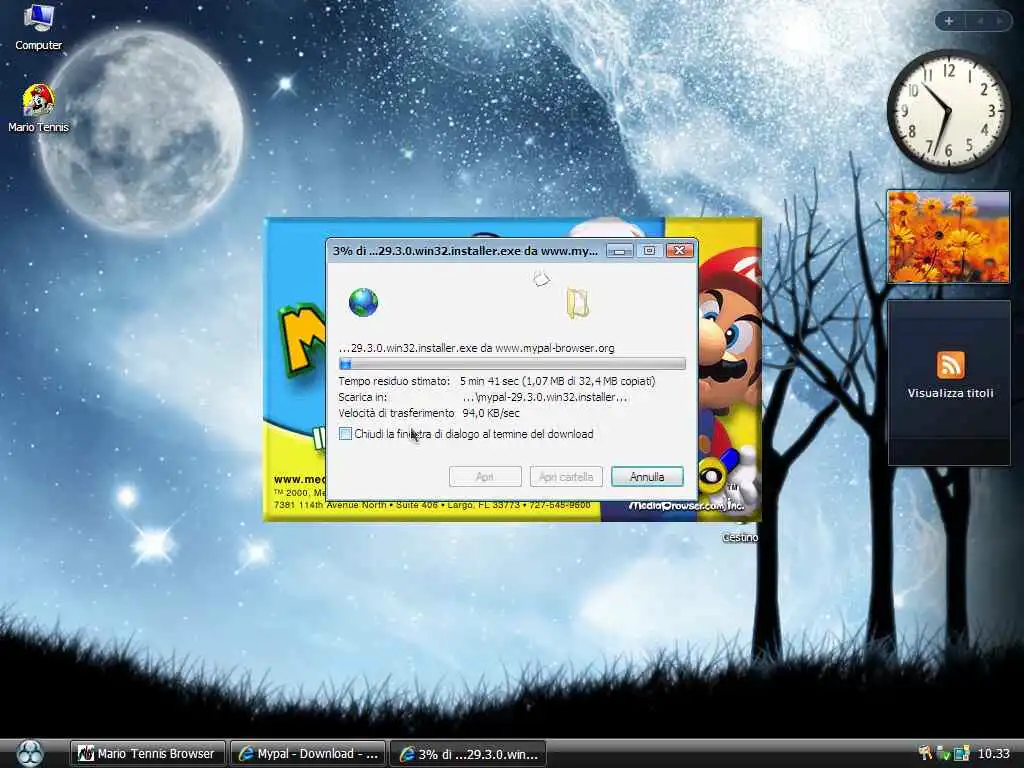Click the 'Tempo residuo stimato' value text
The image size is (1024, 768).
coord(557,381)
